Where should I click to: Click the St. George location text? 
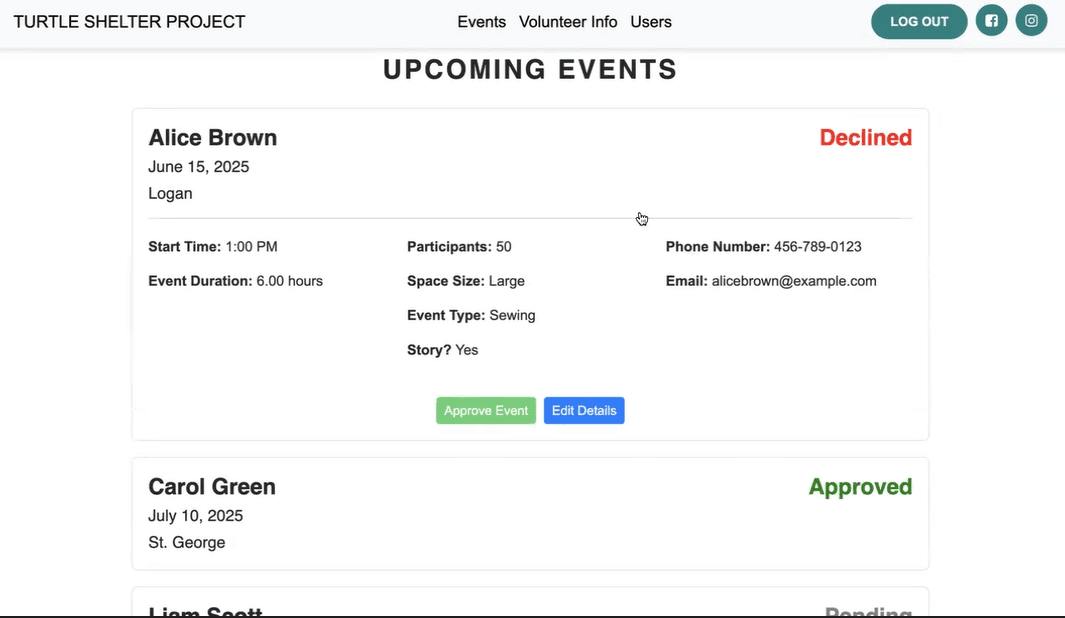point(187,543)
